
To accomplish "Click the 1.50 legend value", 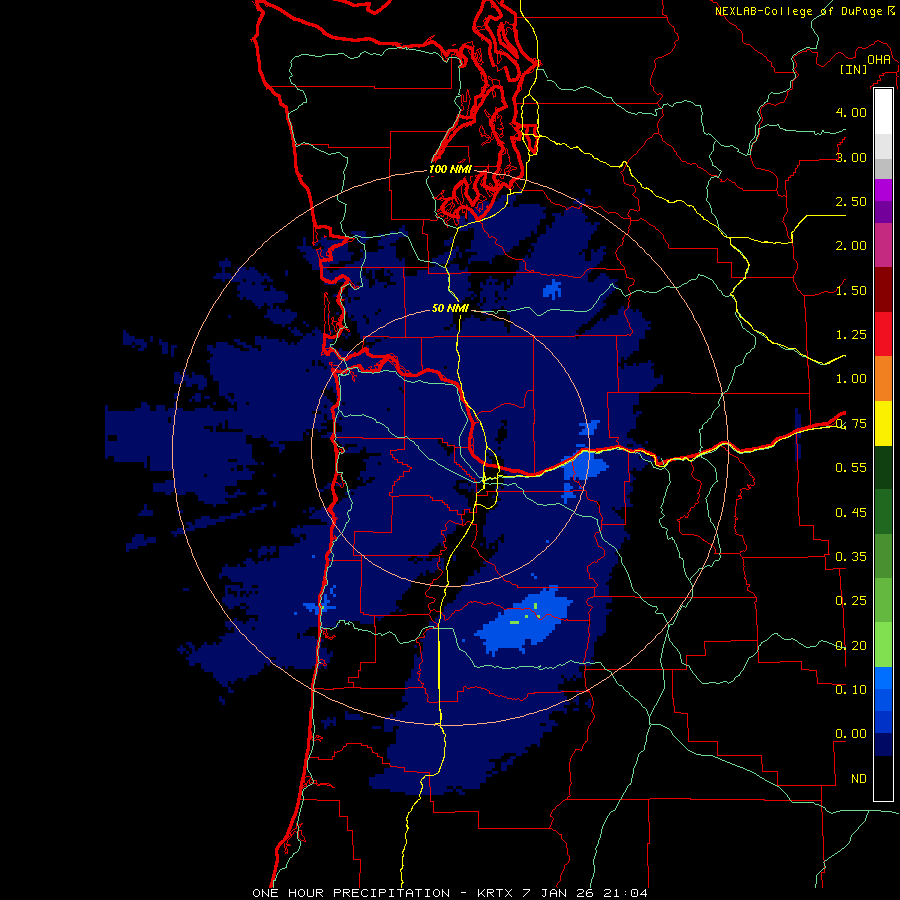I will (851, 290).
